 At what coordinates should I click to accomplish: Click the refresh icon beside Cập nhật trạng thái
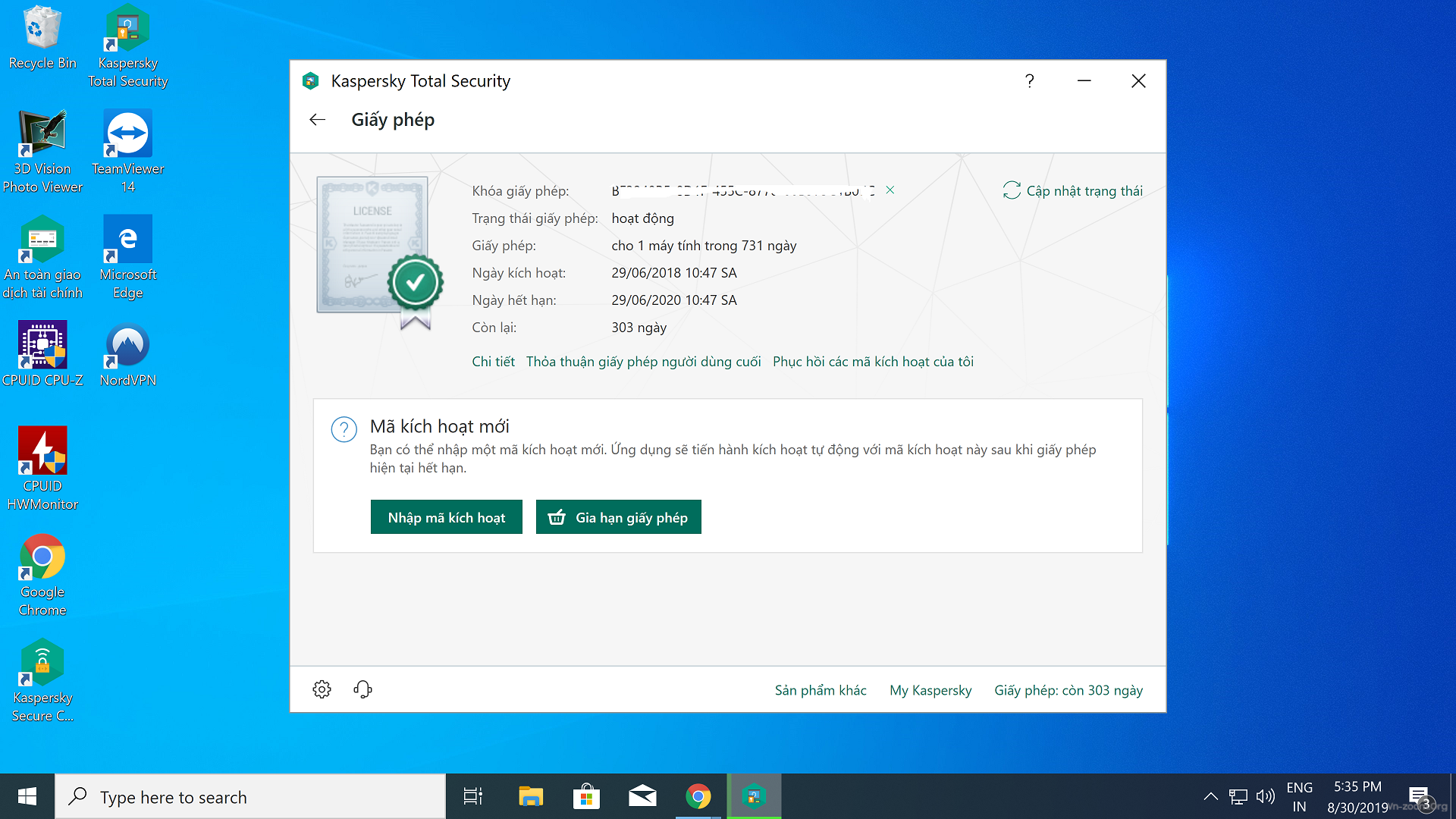[x=1012, y=190]
